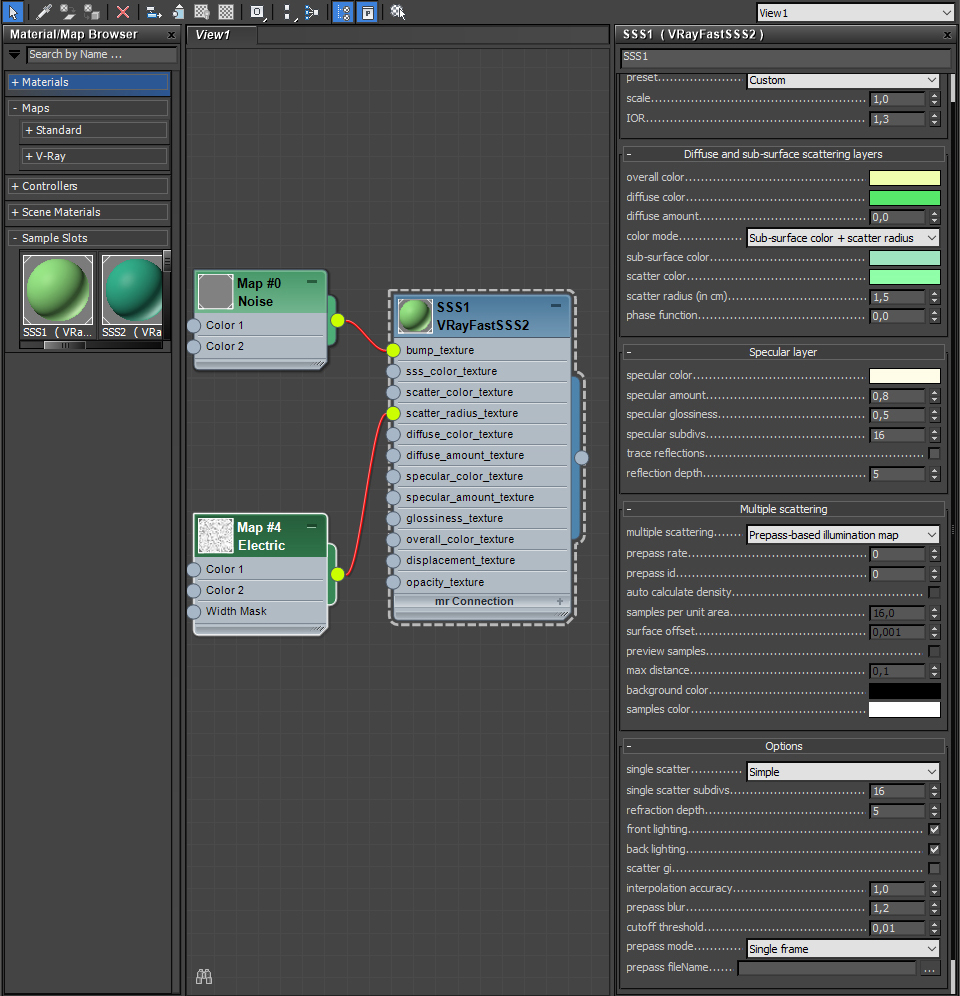Click the binoculars search icon in View1
Viewport: 960px width, 996px height.
pyautogui.click(x=204, y=976)
